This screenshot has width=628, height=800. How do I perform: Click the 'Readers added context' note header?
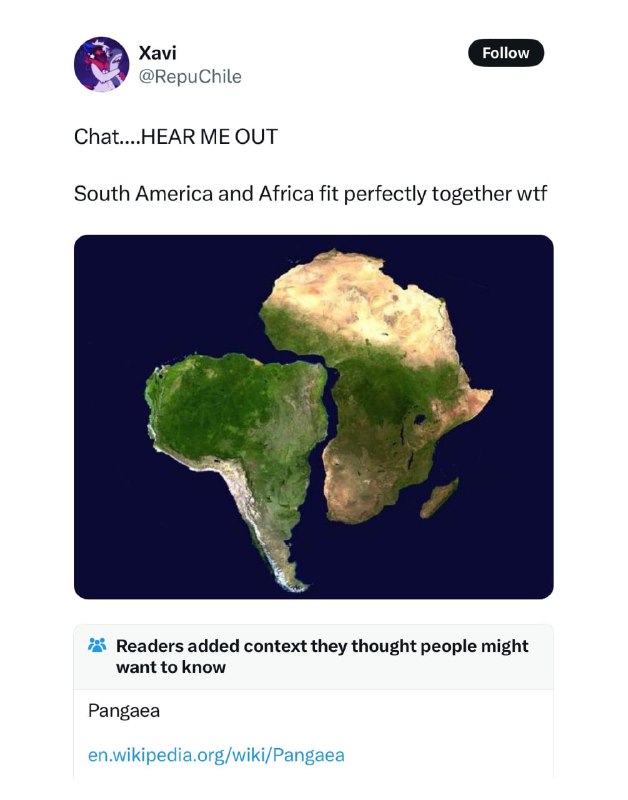click(322, 656)
